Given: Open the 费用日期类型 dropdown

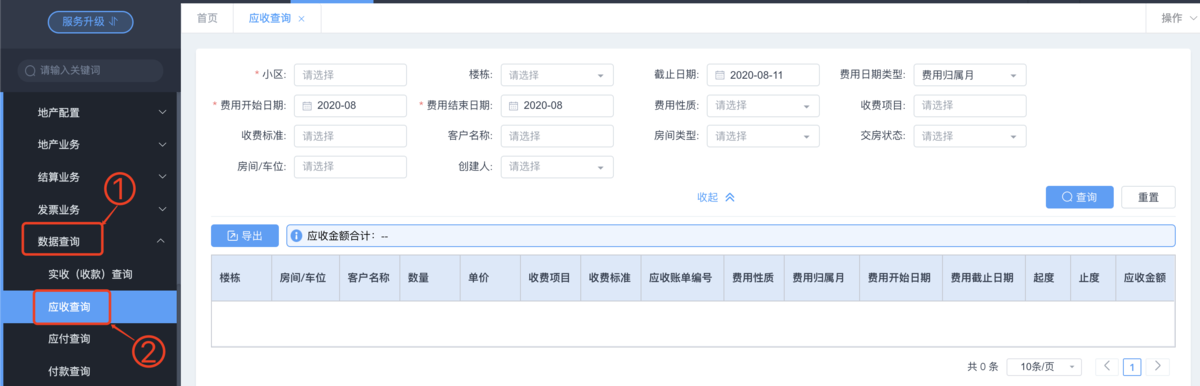Looking at the screenshot, I should (x=970, y=75).
